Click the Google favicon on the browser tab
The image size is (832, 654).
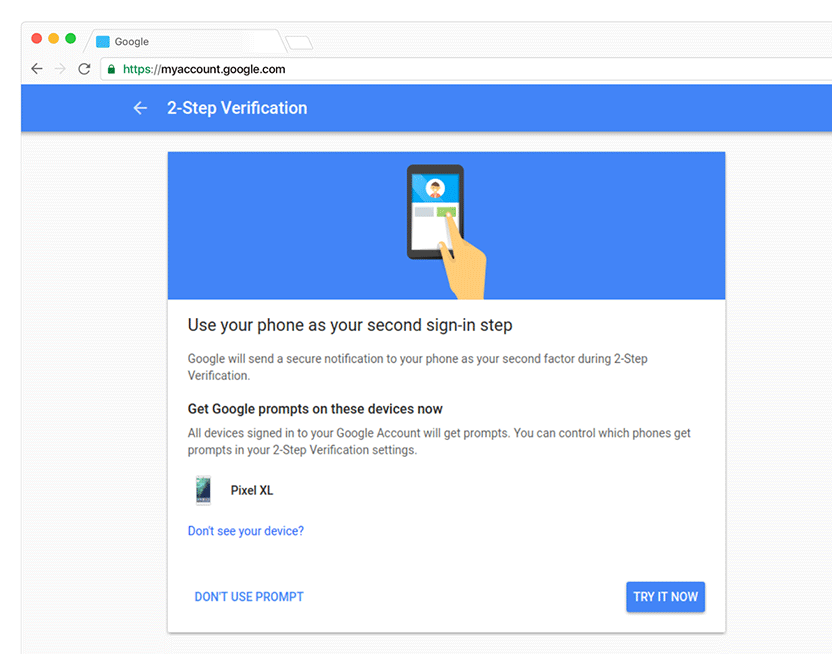103,41
